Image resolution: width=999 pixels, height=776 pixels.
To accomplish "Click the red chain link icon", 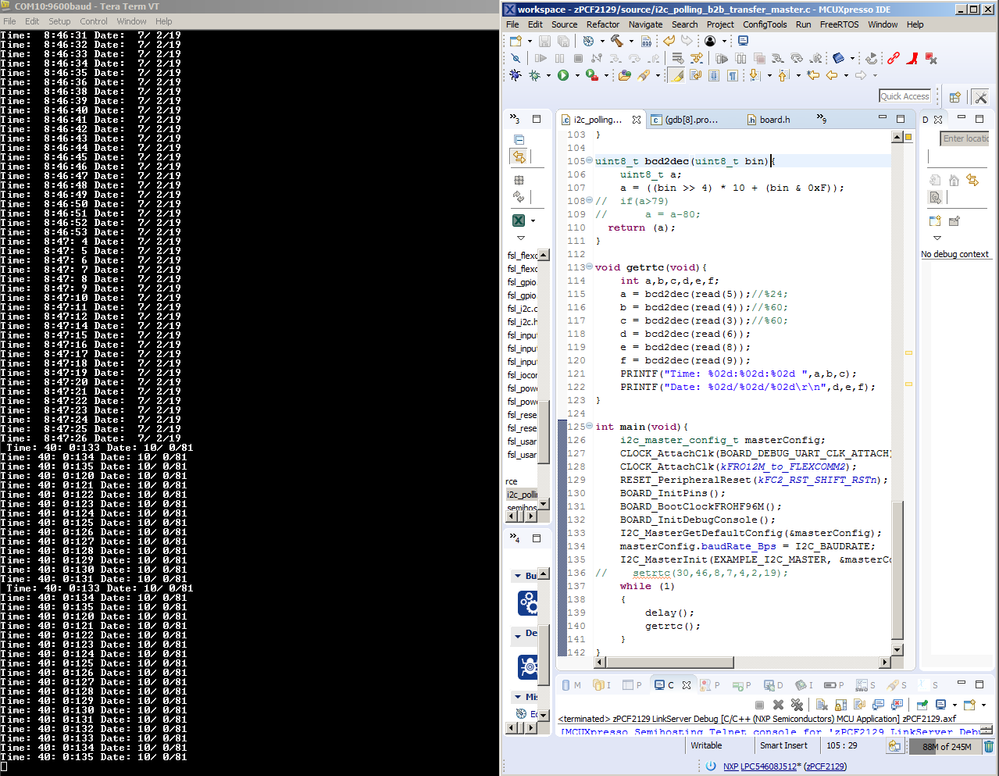I will pyautogui.click(x=893, y=59).
